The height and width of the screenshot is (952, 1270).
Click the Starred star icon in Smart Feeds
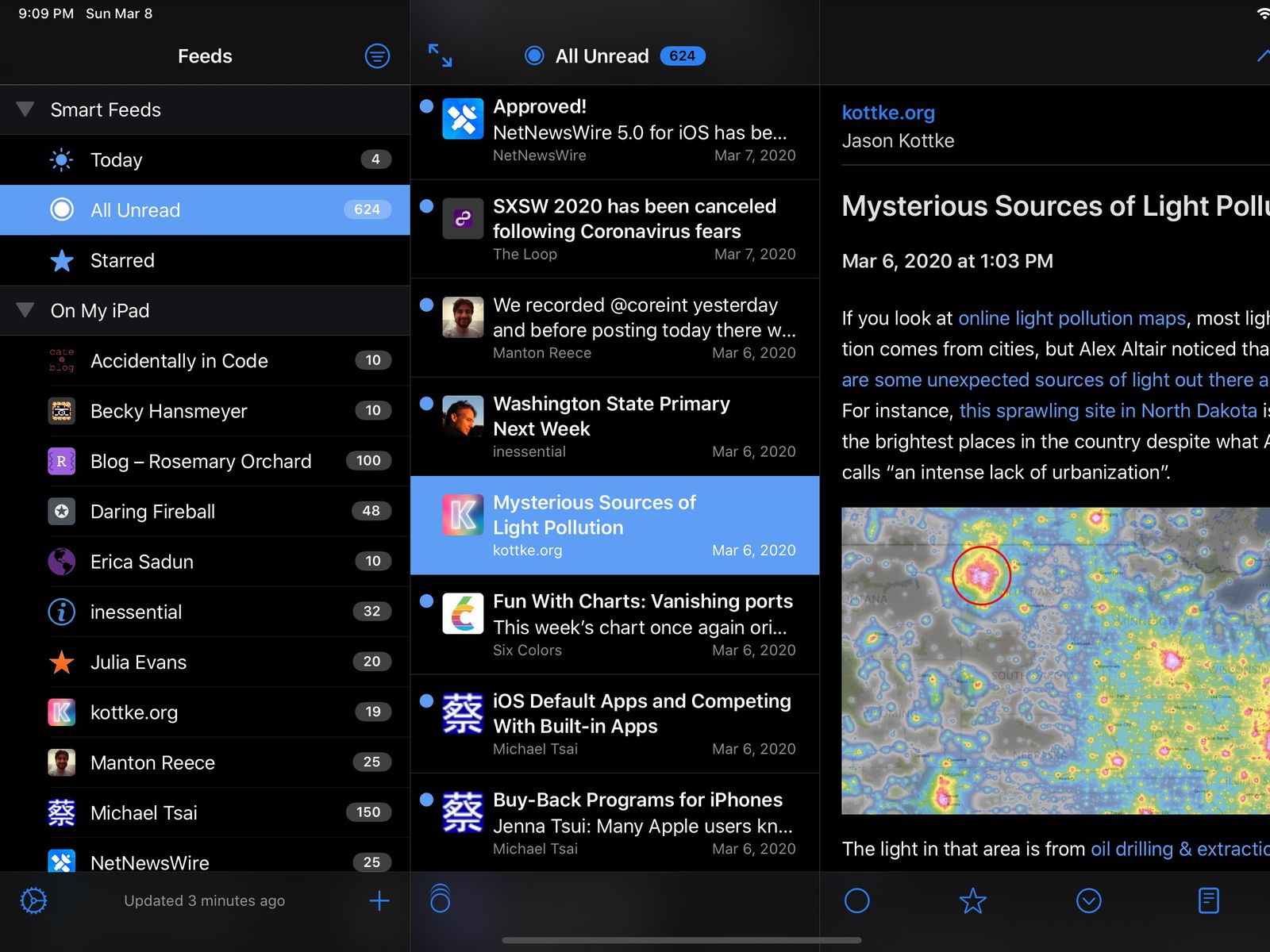pos(62,260)
